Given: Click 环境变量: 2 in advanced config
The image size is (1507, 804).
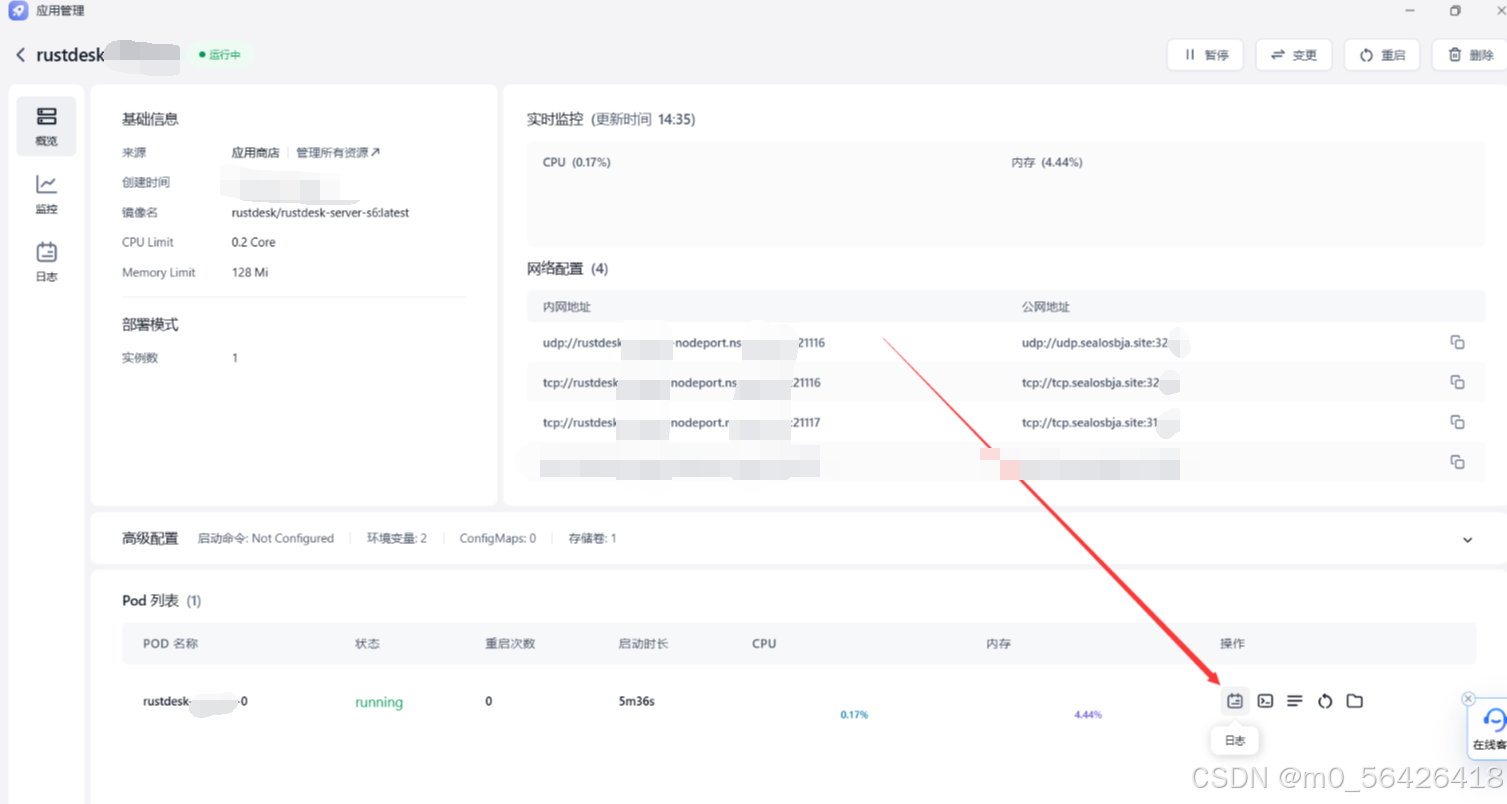Looking at the screenshot, I should 395,538.
